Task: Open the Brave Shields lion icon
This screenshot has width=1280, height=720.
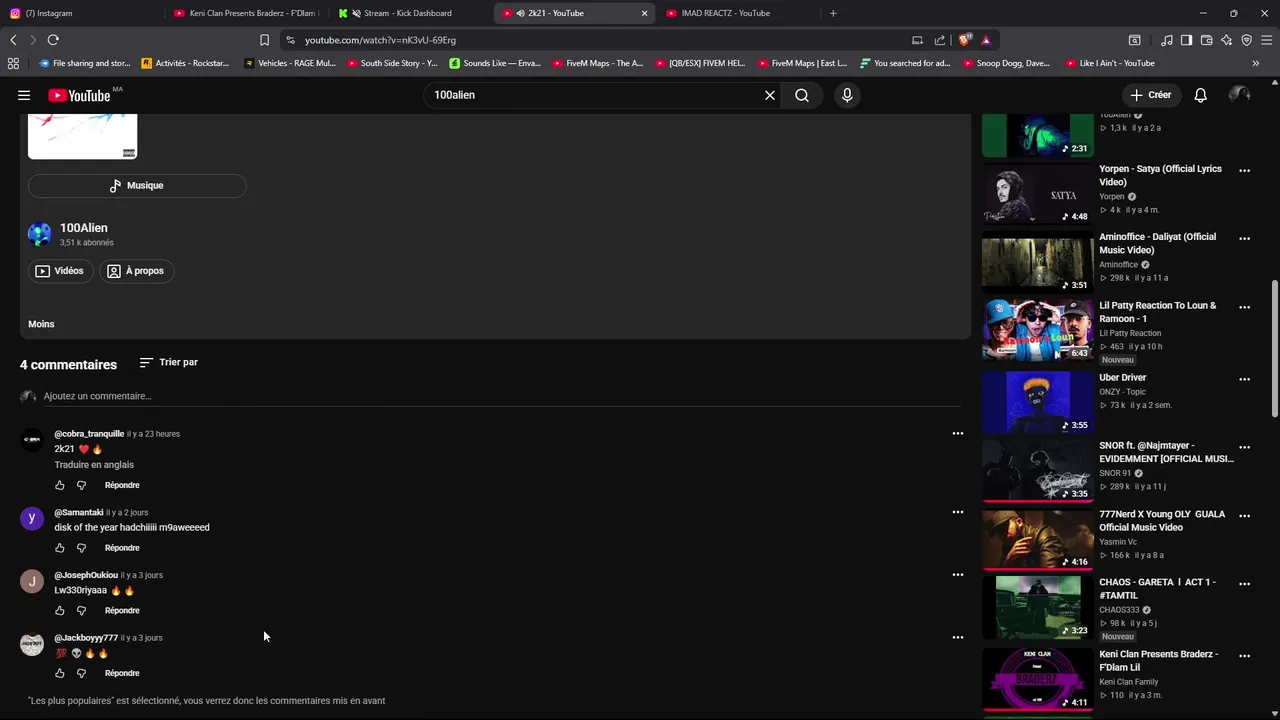Action: (964, 40)
